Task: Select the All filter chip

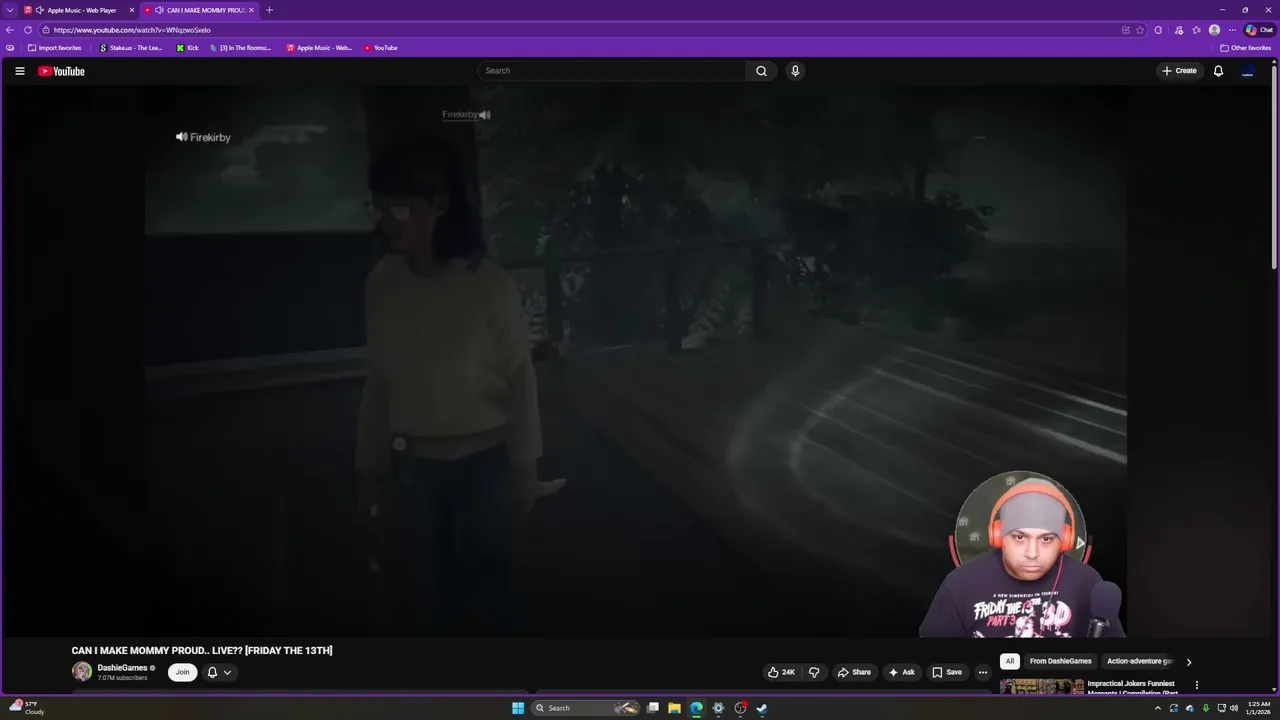Action: pyautogui.click(x=1010, y=661)
